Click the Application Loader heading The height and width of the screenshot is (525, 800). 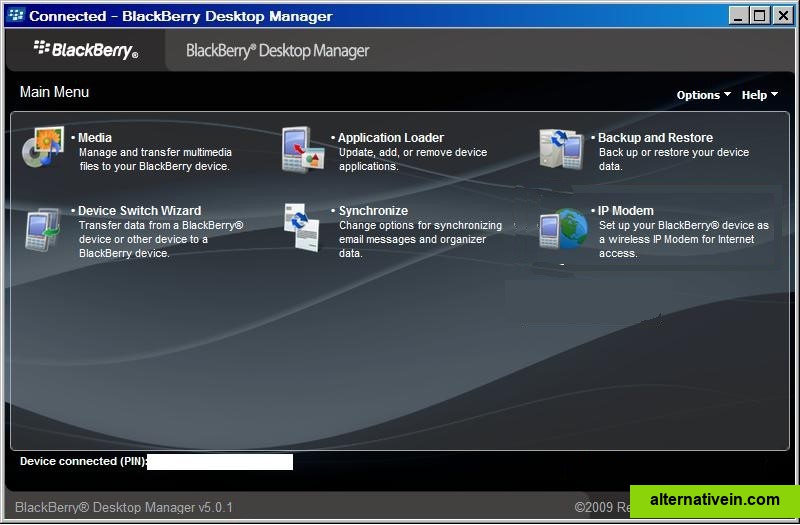click(x=391, y=138)
